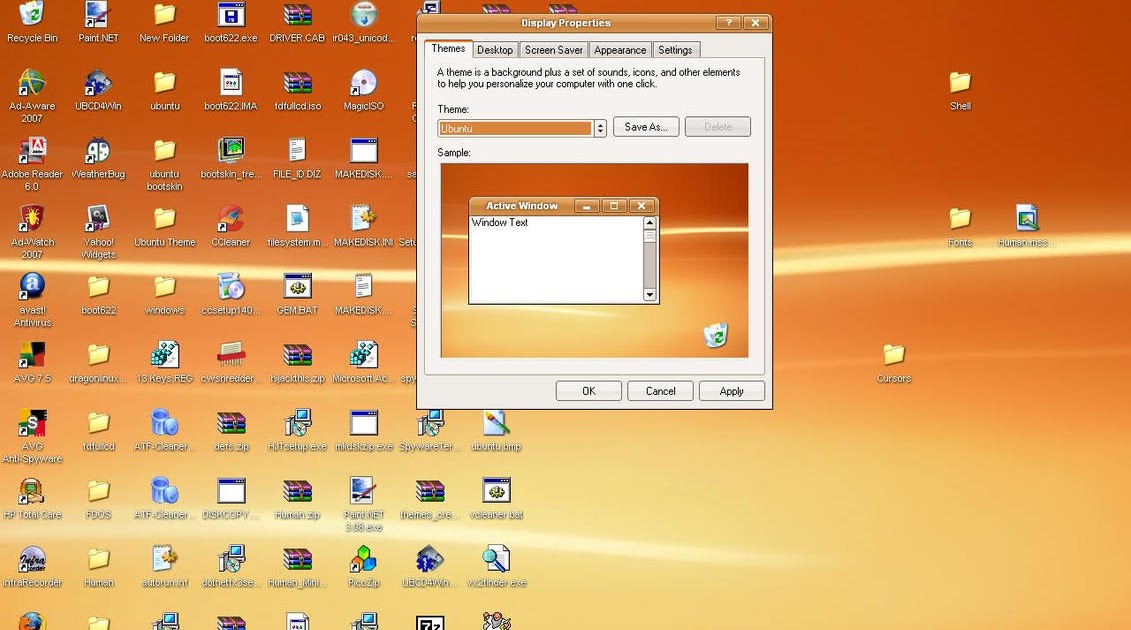Screen dimensions: 1131x630
Task: Click the HJTsetup.exe installer icon
Action: coord(297,423)
